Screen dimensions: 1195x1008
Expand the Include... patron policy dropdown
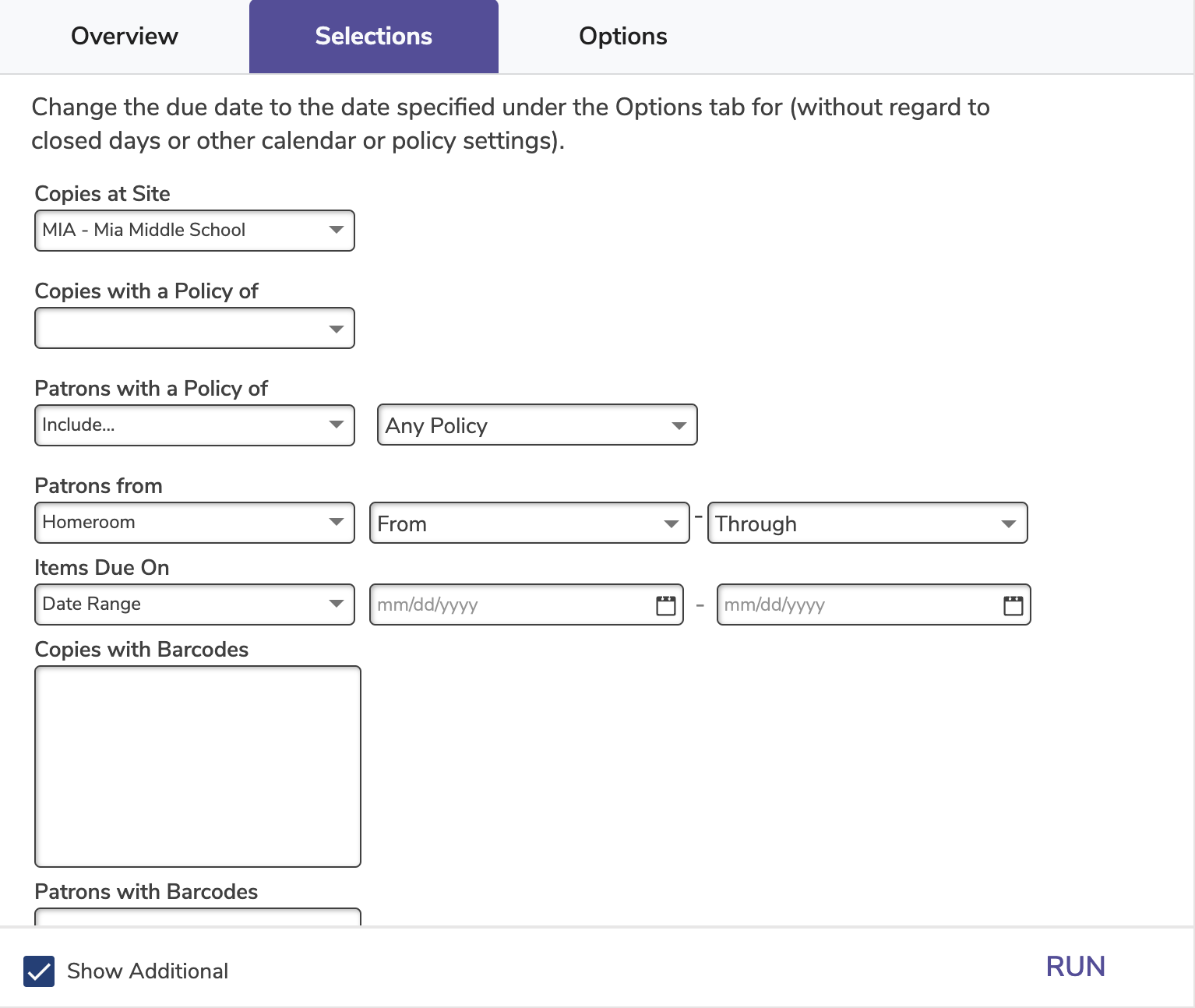(195, 425)
